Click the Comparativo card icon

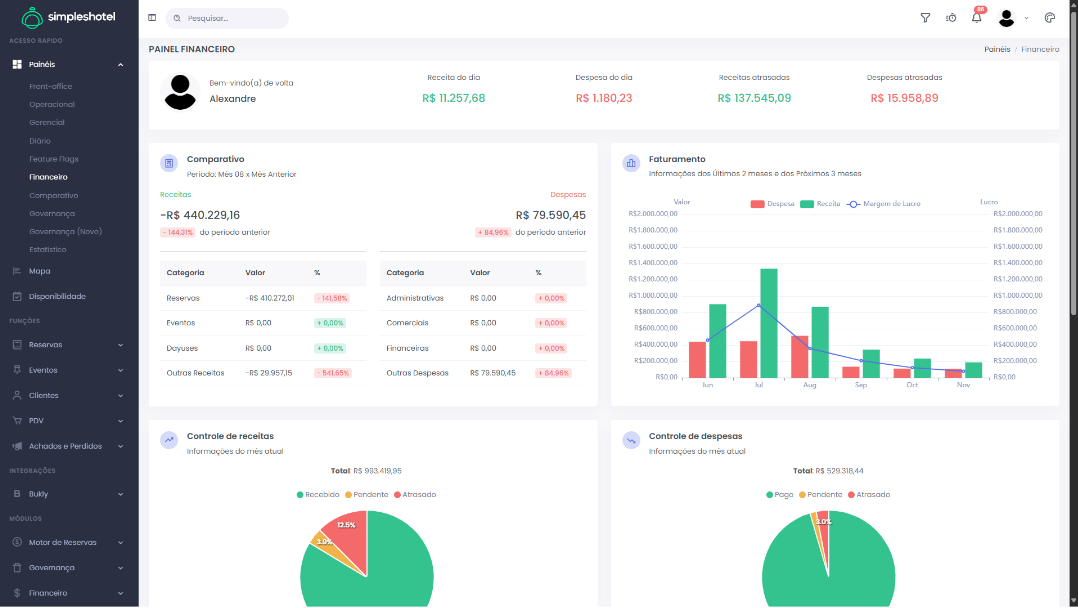(x=168, y=163)
